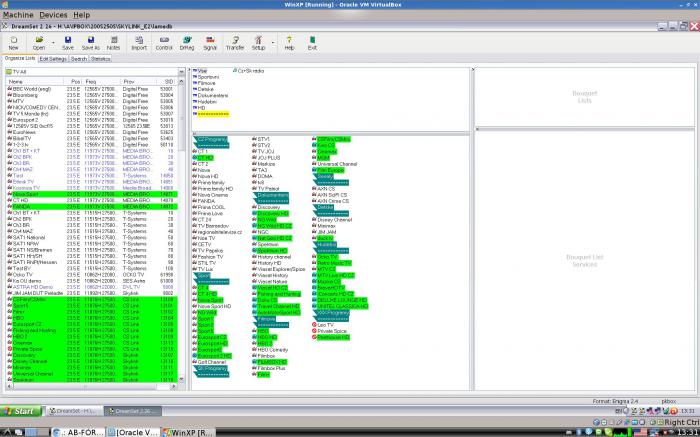The width and height of the screenshot is (700, 437).
Task: Switch to the Search tab
Action: tap(79, 58)
